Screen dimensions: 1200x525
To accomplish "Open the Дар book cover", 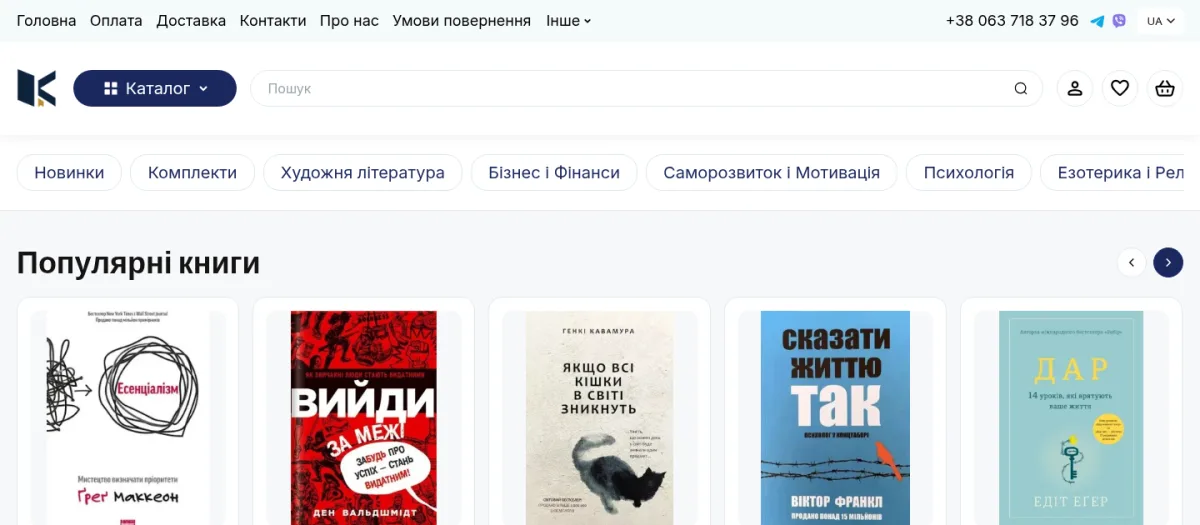I will [x=1071, y=418].
